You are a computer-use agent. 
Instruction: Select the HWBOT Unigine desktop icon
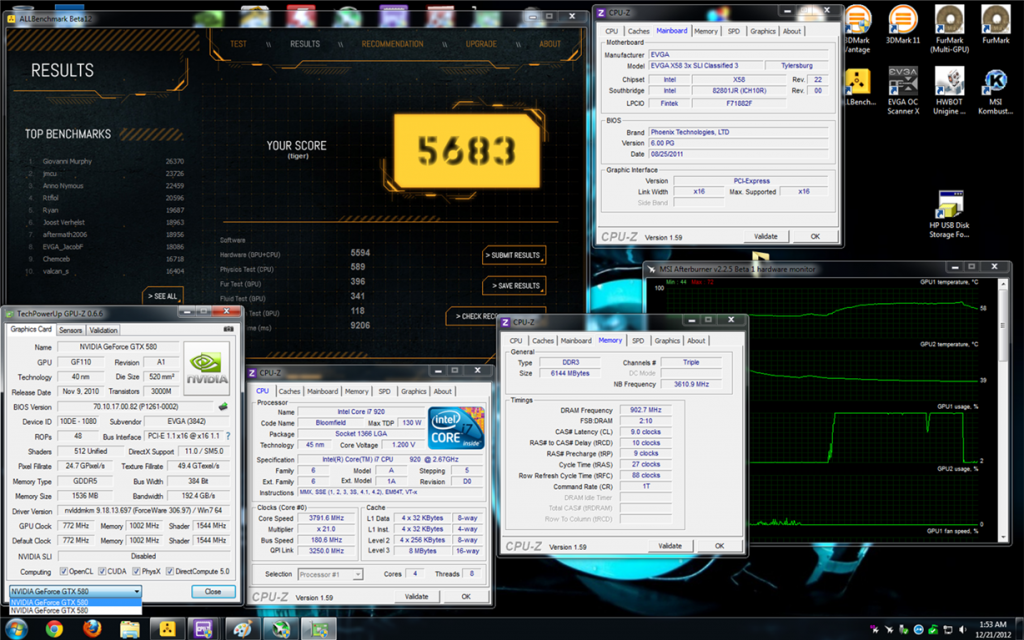[949, 90]
